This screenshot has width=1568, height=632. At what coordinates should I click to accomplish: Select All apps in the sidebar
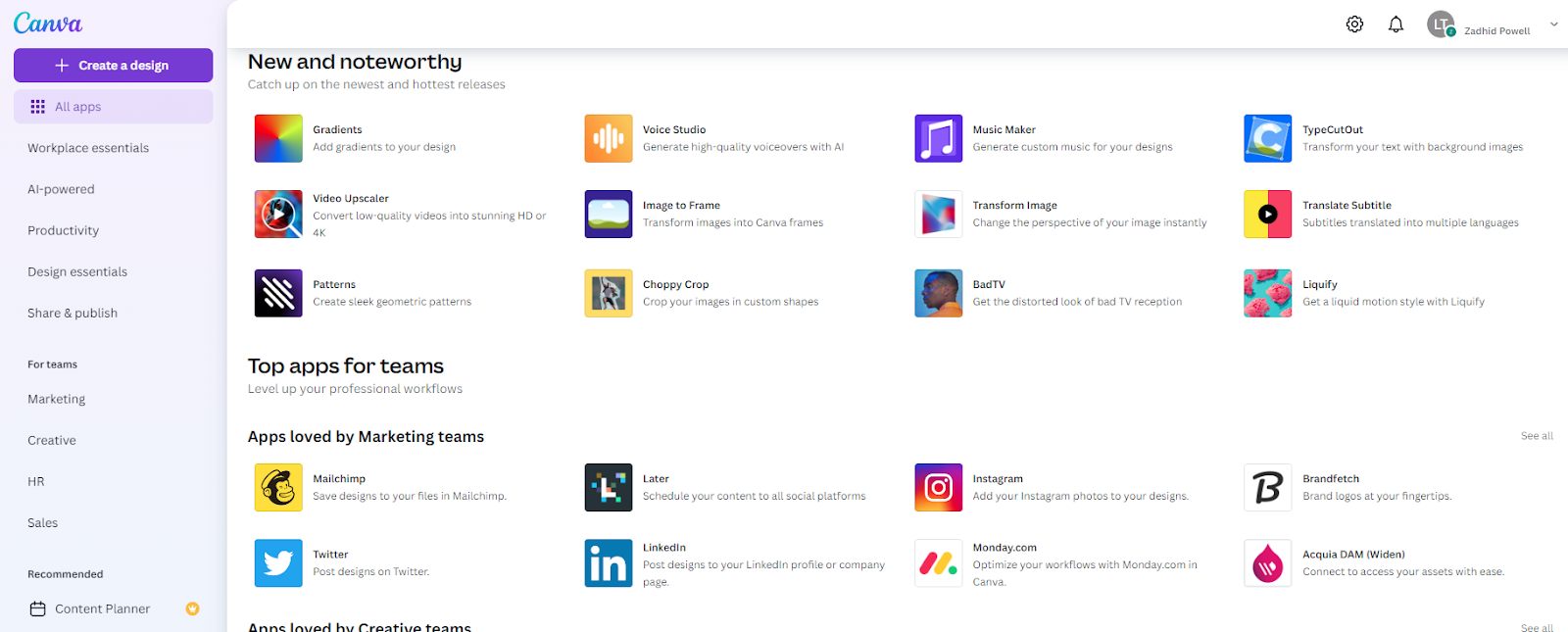[x=113, y=107]
